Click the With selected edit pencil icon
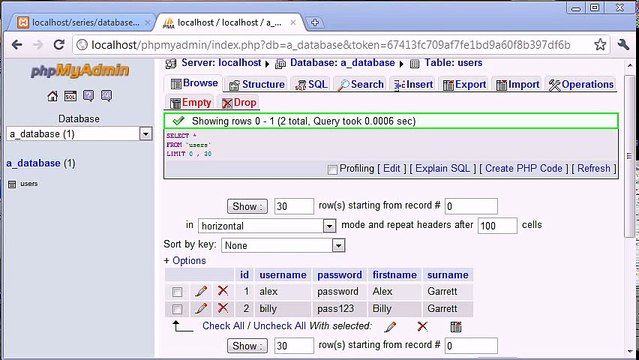Screen dimensions: 639x360 point(390,327)
